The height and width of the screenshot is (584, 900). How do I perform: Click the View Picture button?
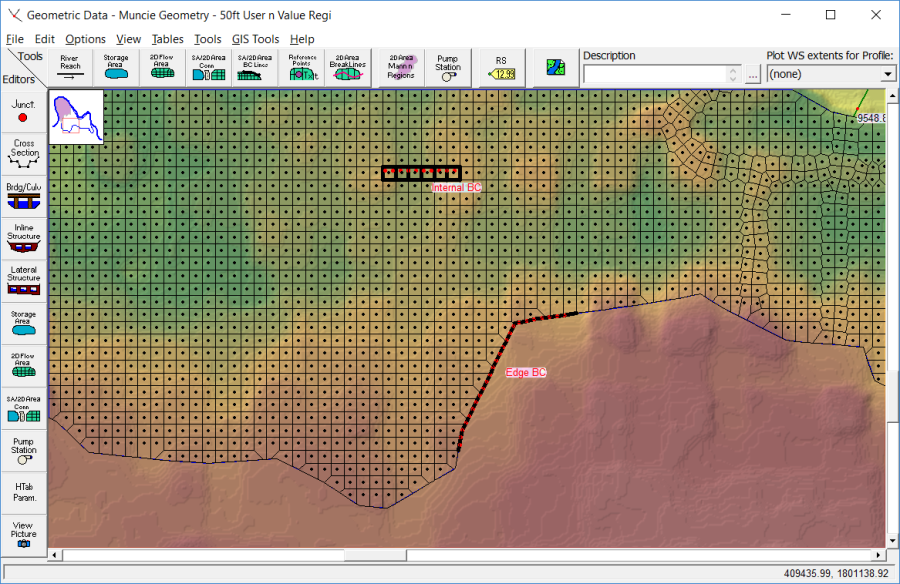23,534
